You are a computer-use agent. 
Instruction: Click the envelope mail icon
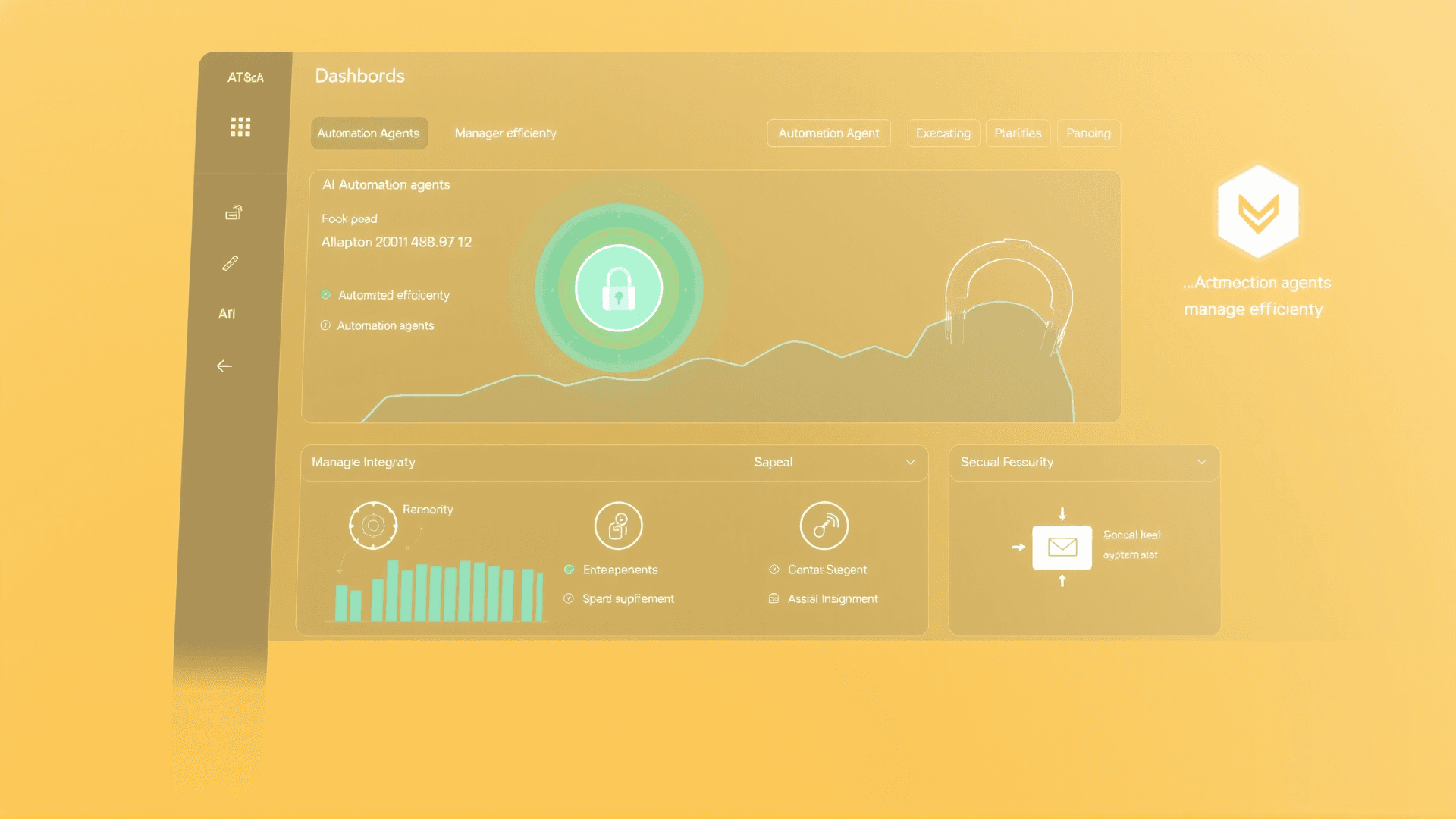tap(1062, 547)
